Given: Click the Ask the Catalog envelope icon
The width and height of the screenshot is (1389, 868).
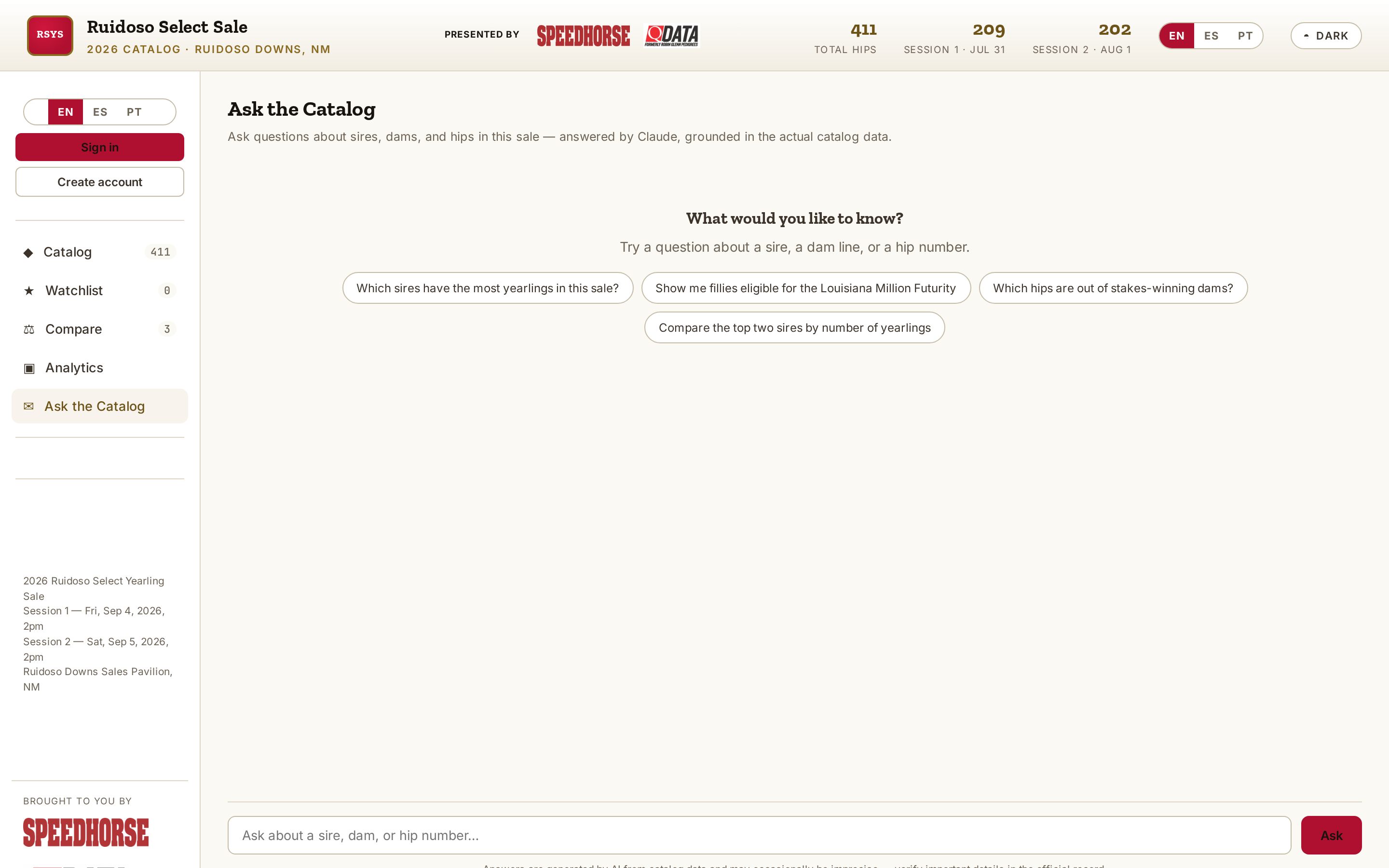Looking at the screenshot, I should 28,407.
